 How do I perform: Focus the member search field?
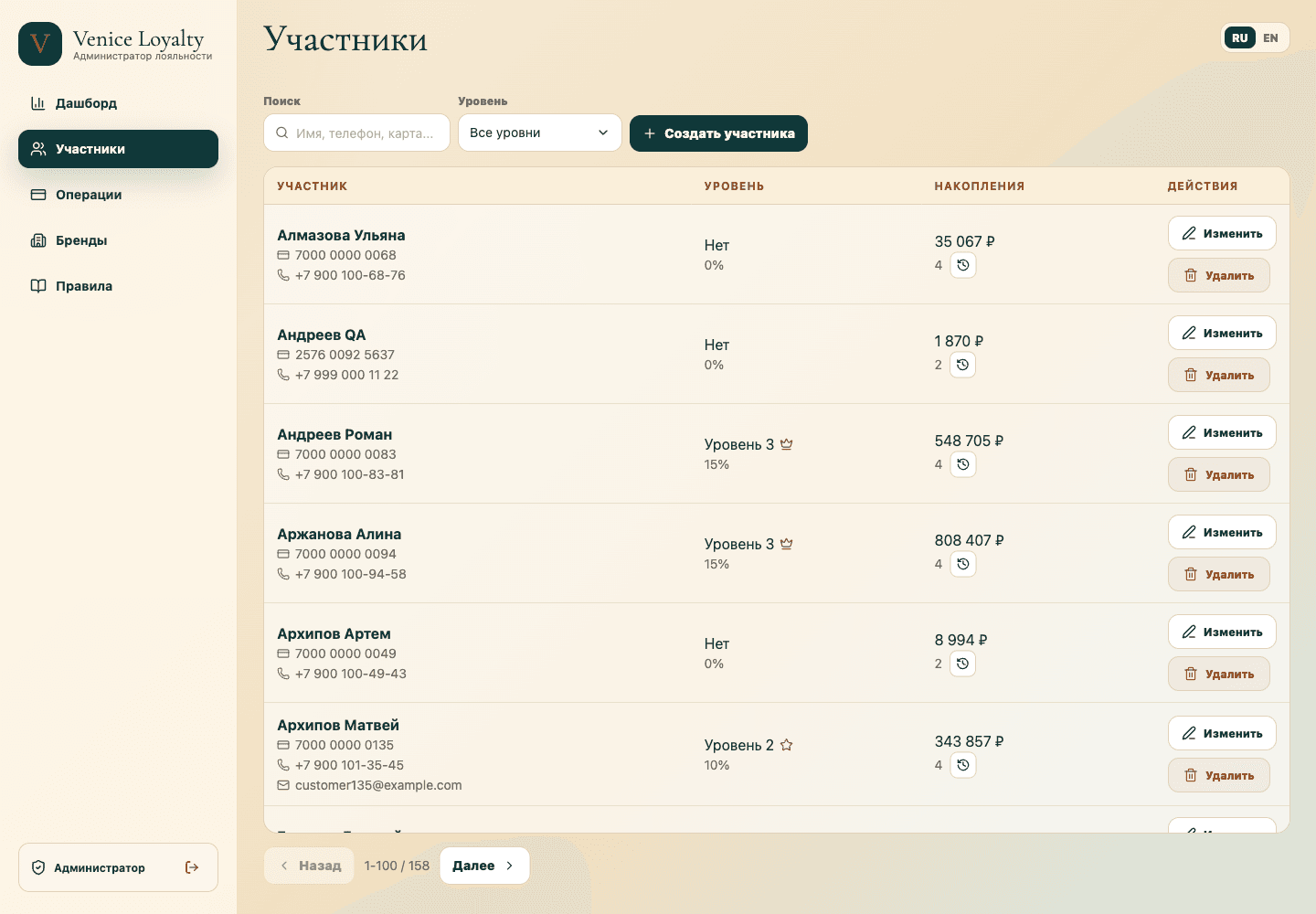(356, 133)
